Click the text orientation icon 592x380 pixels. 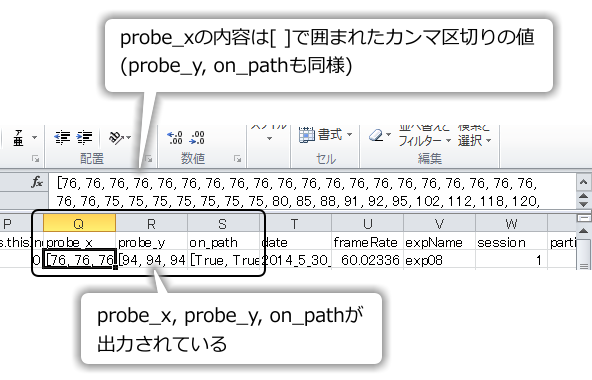(x=116, y=137)
